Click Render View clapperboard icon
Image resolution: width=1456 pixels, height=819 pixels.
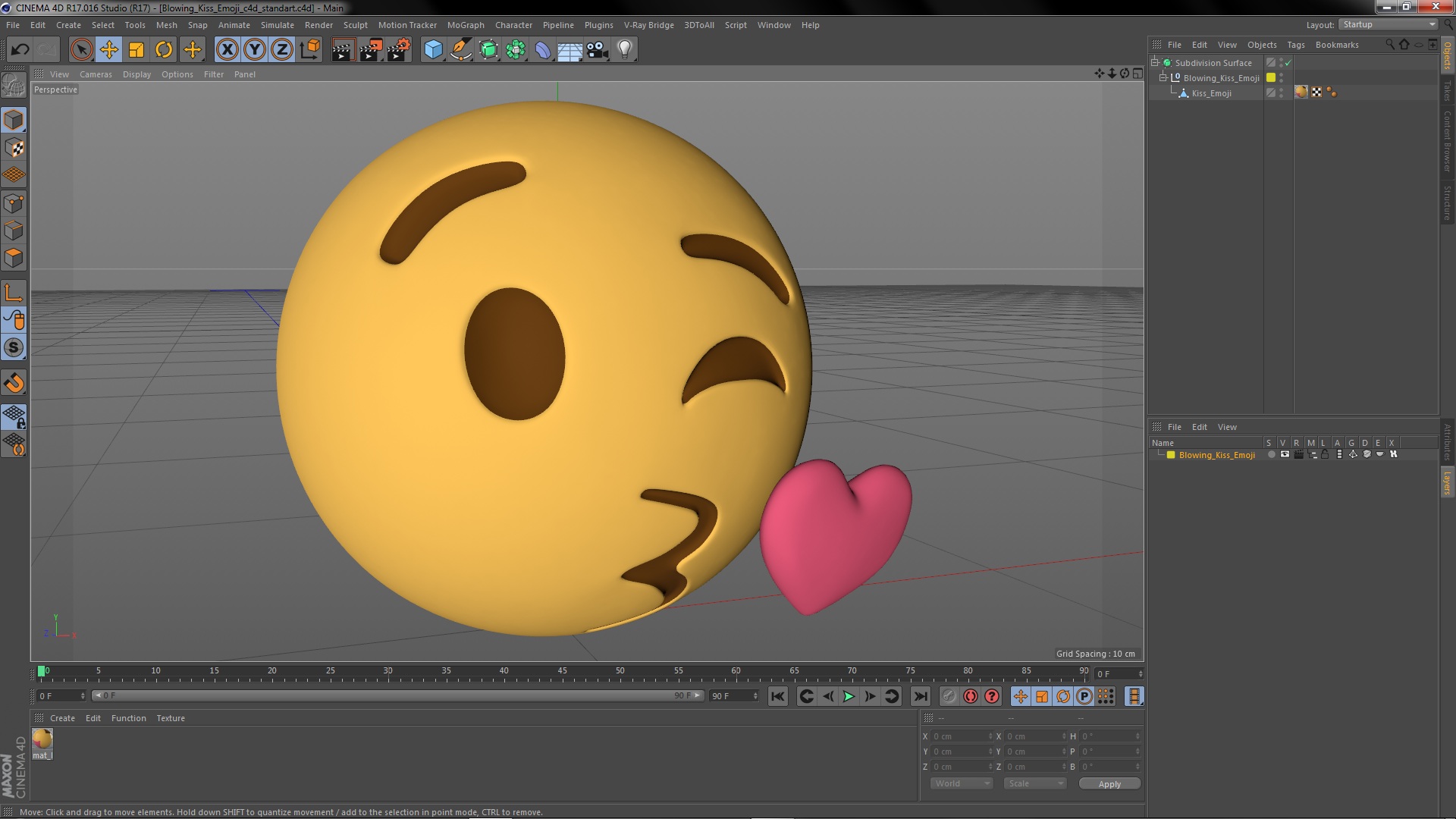(343, 50)
